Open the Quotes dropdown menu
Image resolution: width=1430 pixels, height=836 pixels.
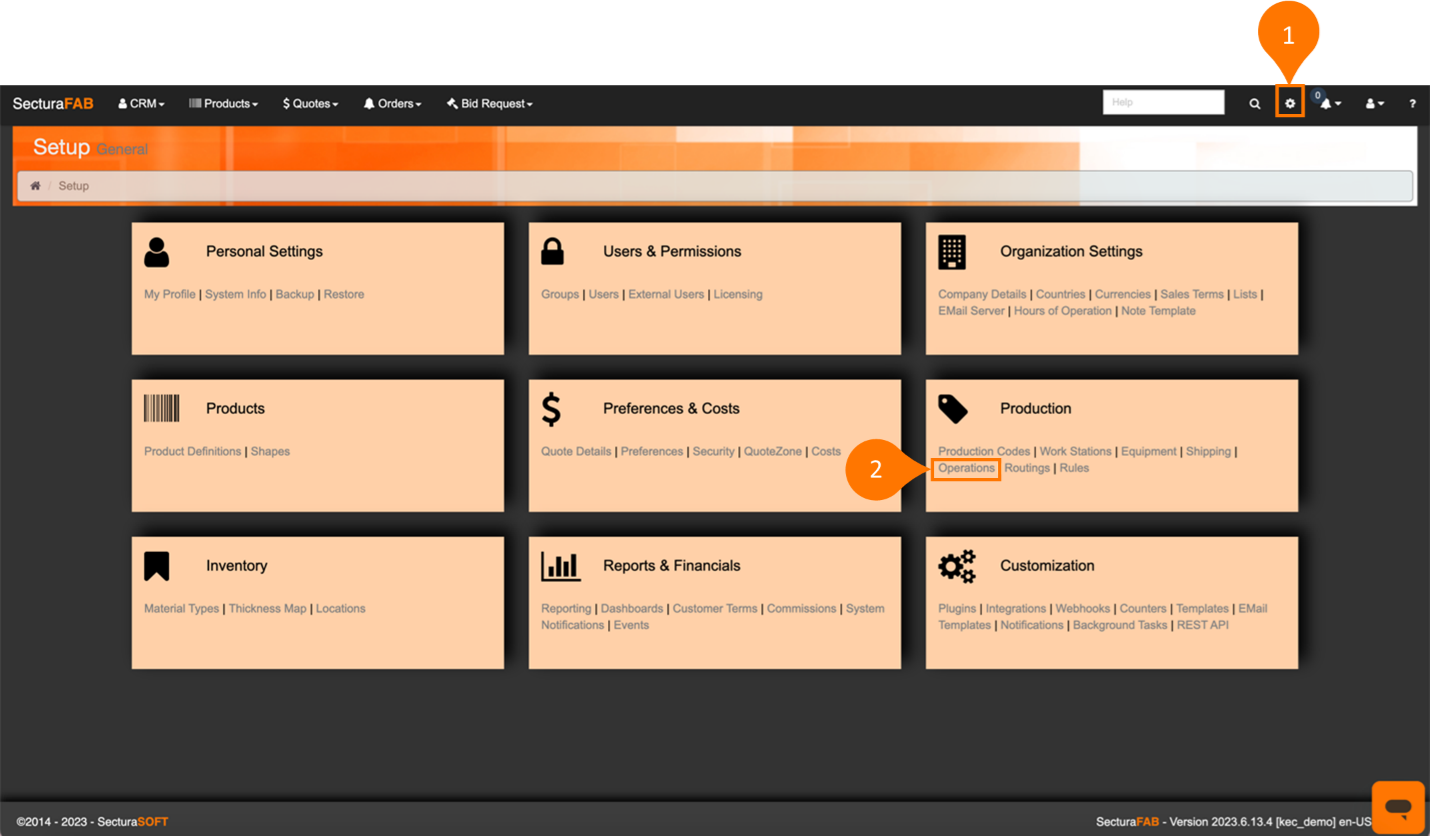pos(310,103)
